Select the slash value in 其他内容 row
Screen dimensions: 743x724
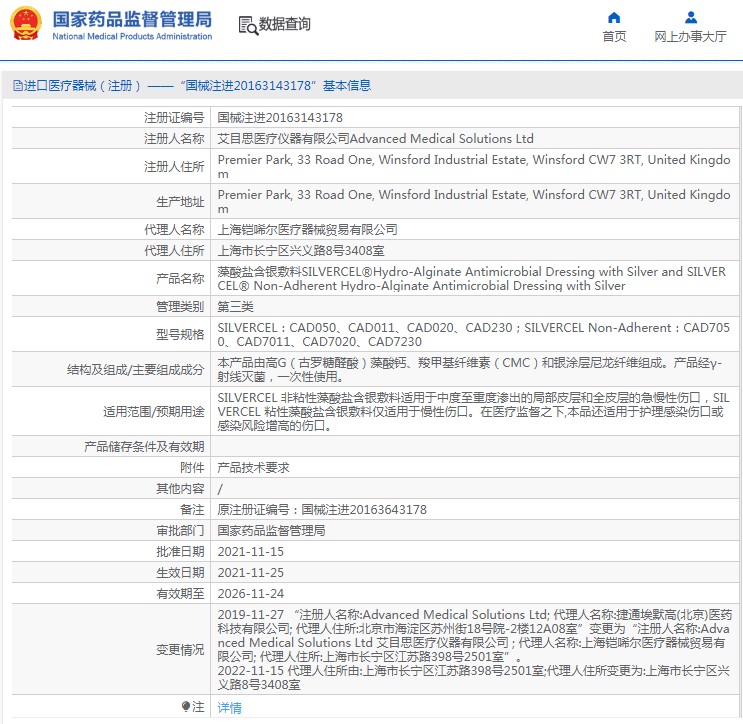(x=220, y=489)
